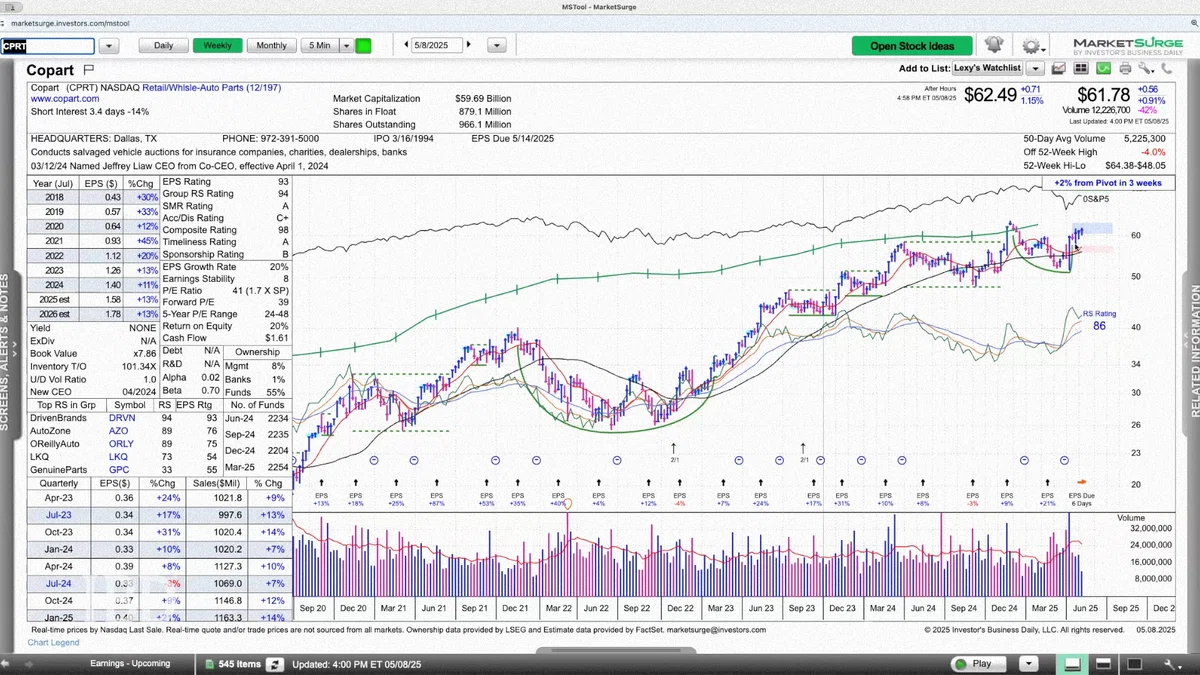The width and height of the screenshot is (1200, 675).
Task: Visit the www.copart.com link
Action: click(65, 99)
